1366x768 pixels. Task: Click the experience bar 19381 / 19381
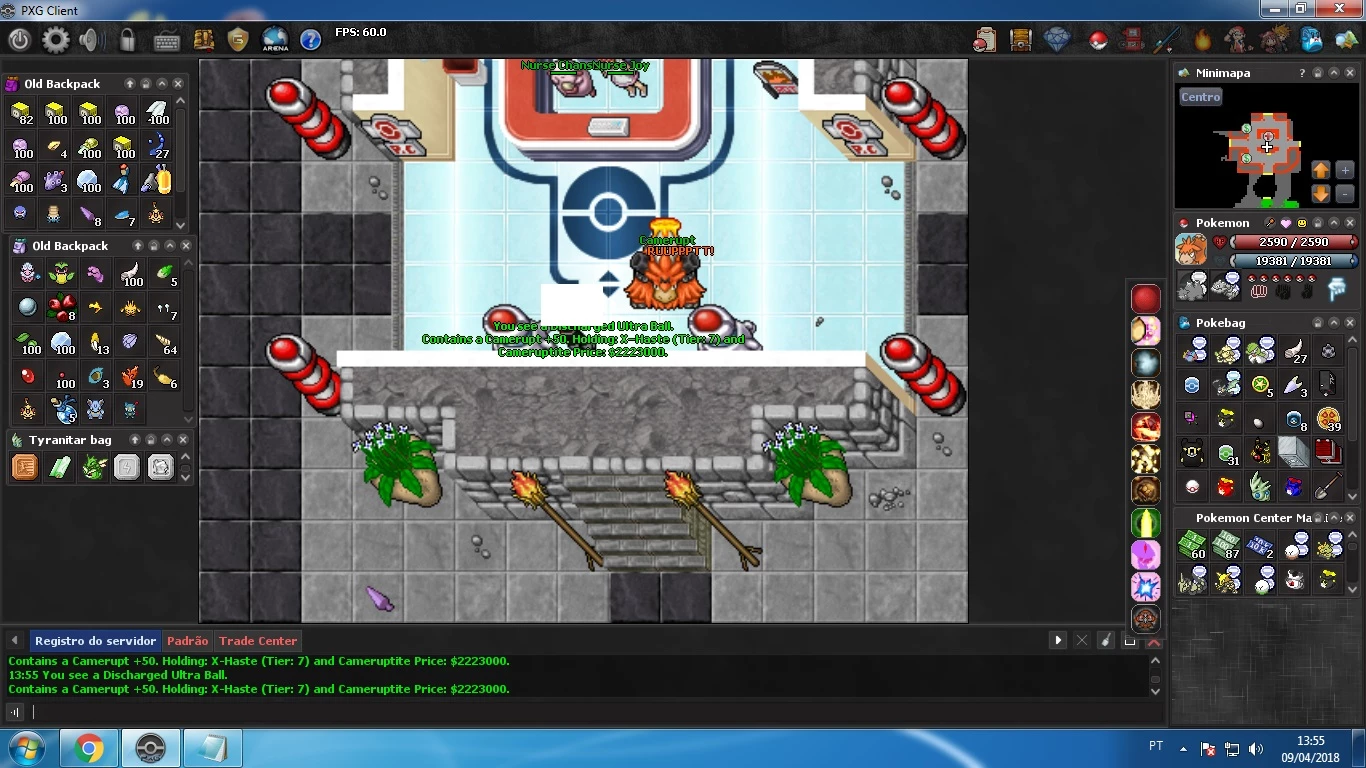[1293, 261]
